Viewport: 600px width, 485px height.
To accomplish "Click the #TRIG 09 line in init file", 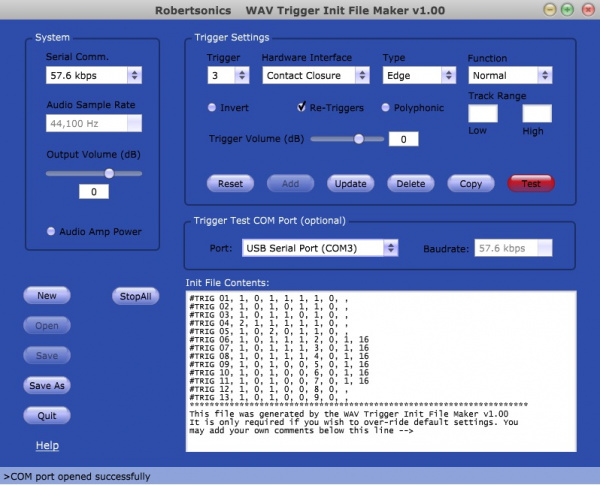I will coord(279,364).
